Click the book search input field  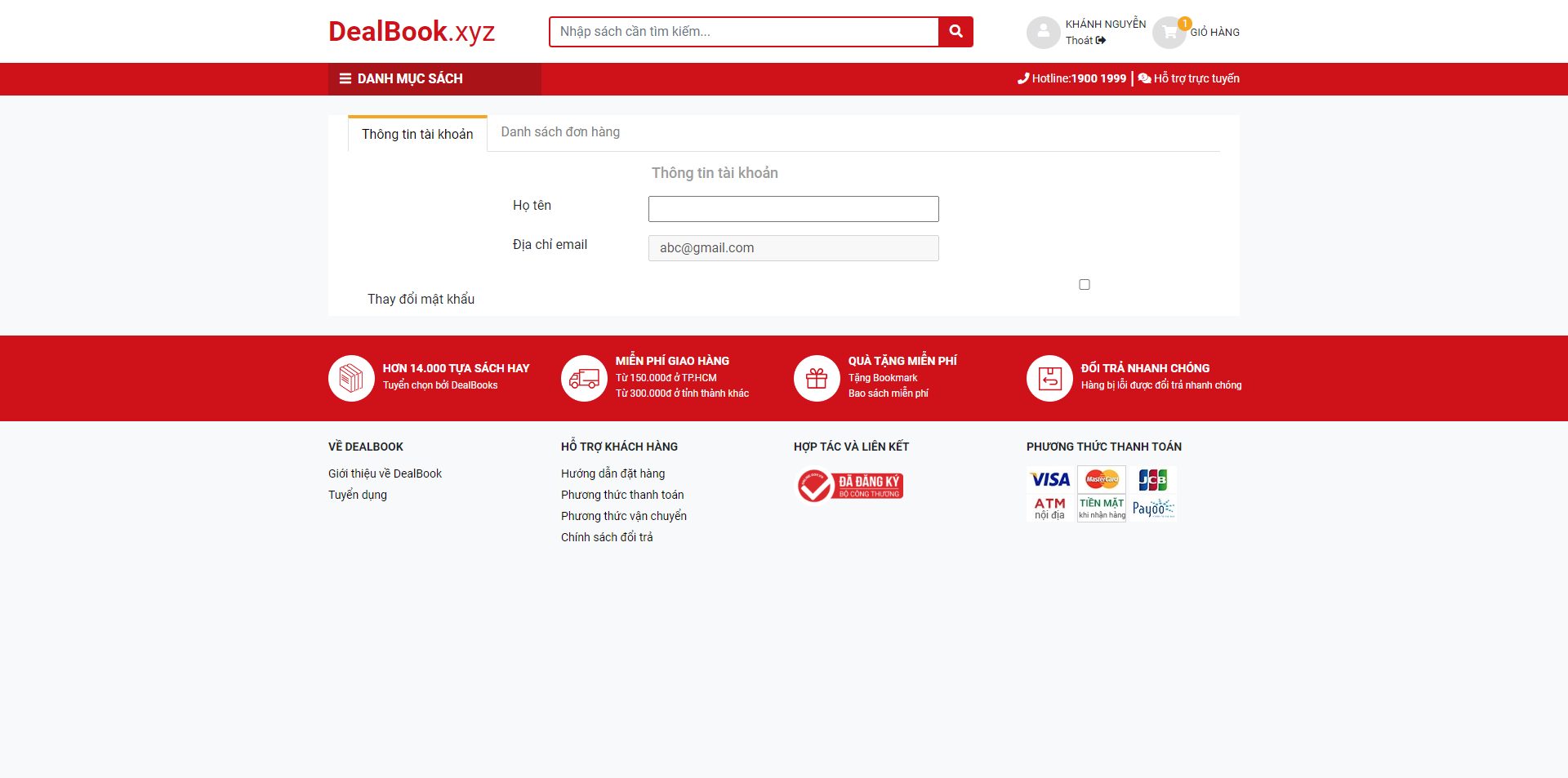(x=744, y=32)
